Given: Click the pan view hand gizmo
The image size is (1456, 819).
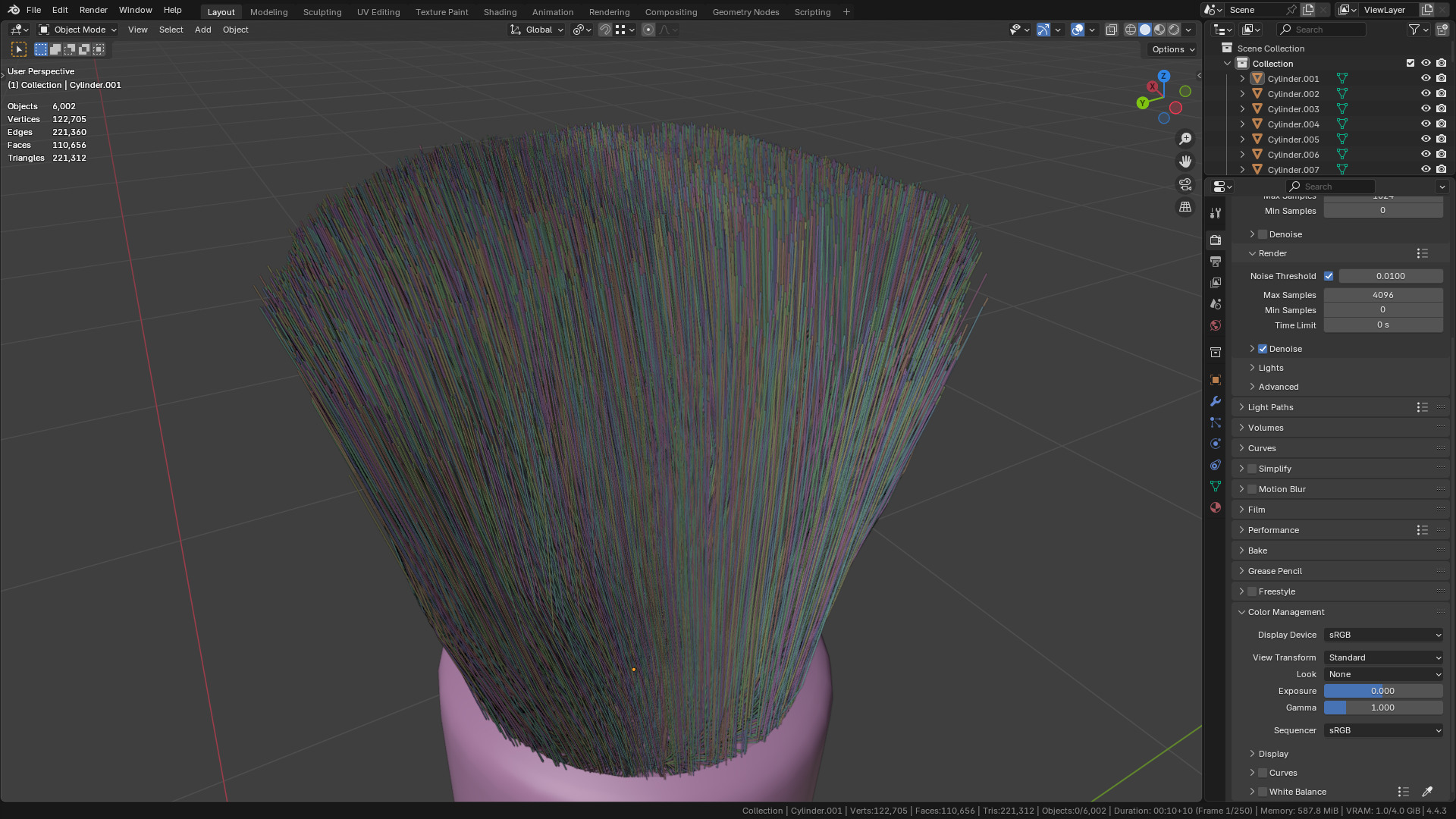Looking at the screenshot, I should (x=1185, y=162).
